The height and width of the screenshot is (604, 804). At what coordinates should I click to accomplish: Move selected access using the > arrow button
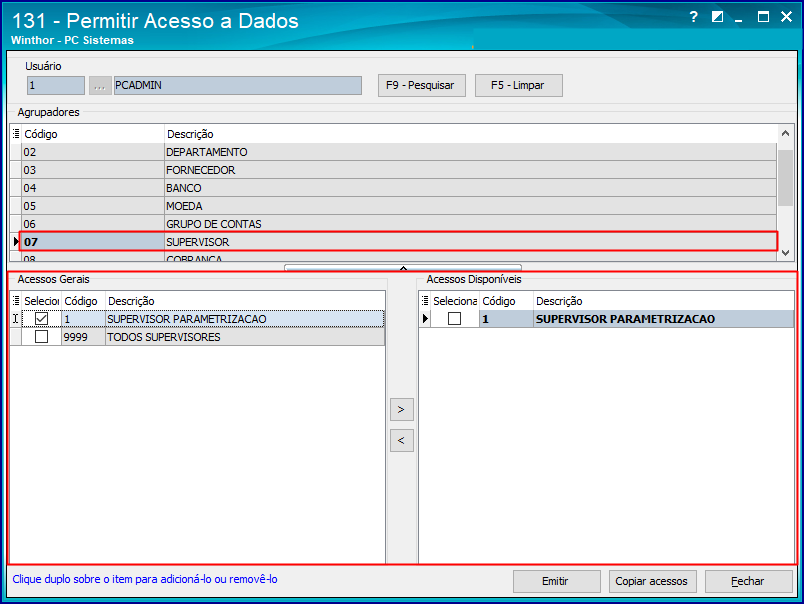point(401,409)
